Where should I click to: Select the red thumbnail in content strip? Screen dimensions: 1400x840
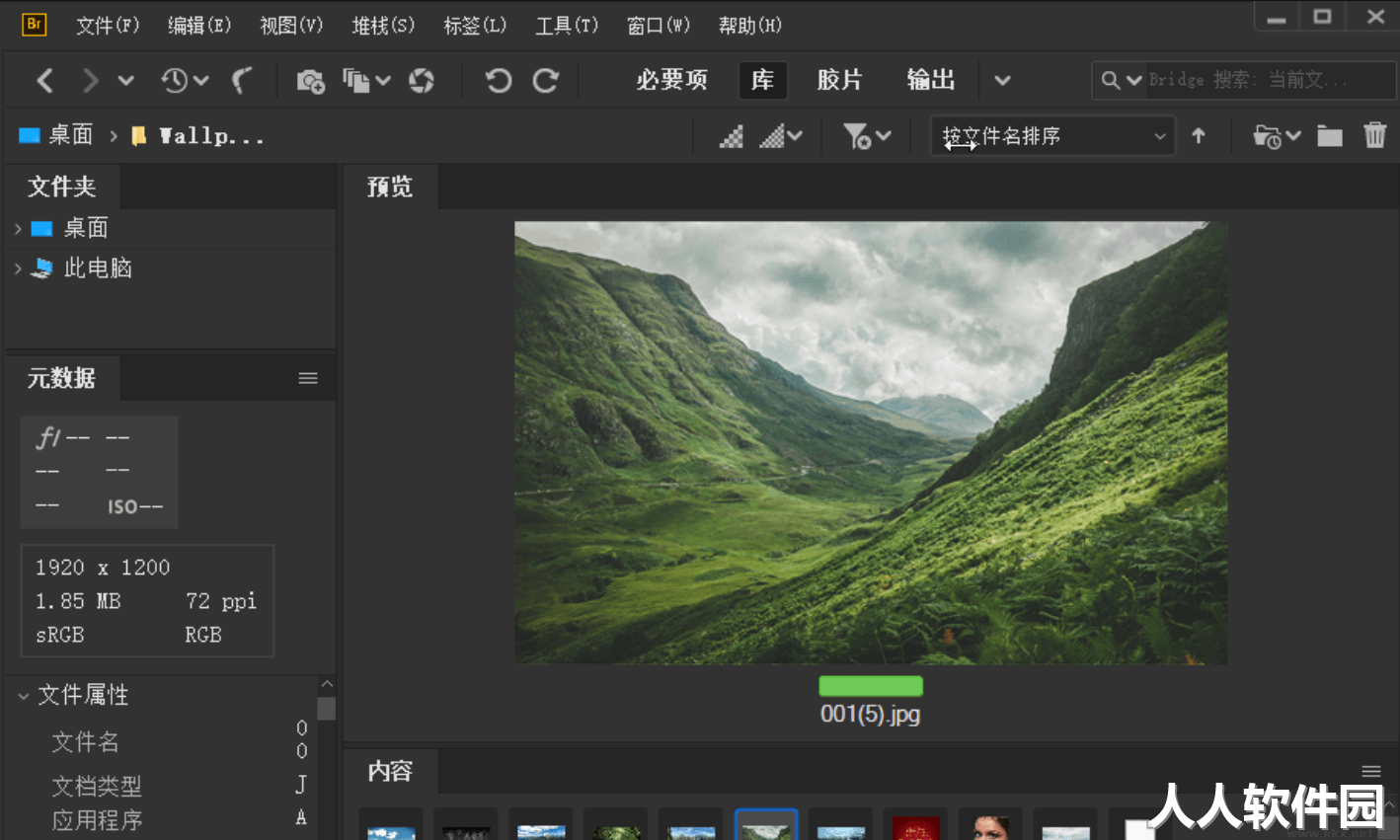coord(916,827)
